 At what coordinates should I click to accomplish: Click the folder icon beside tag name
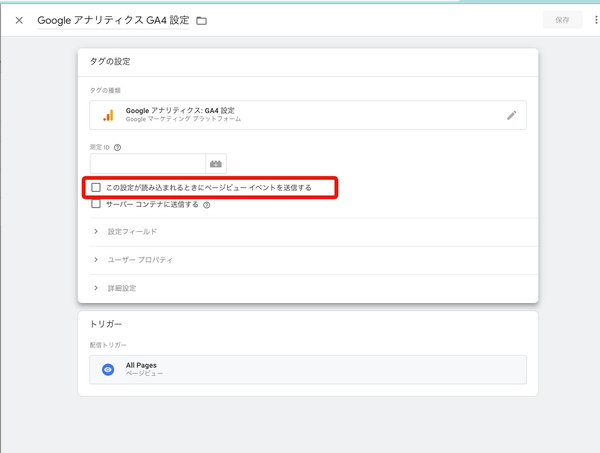click(x=201, y=21)
